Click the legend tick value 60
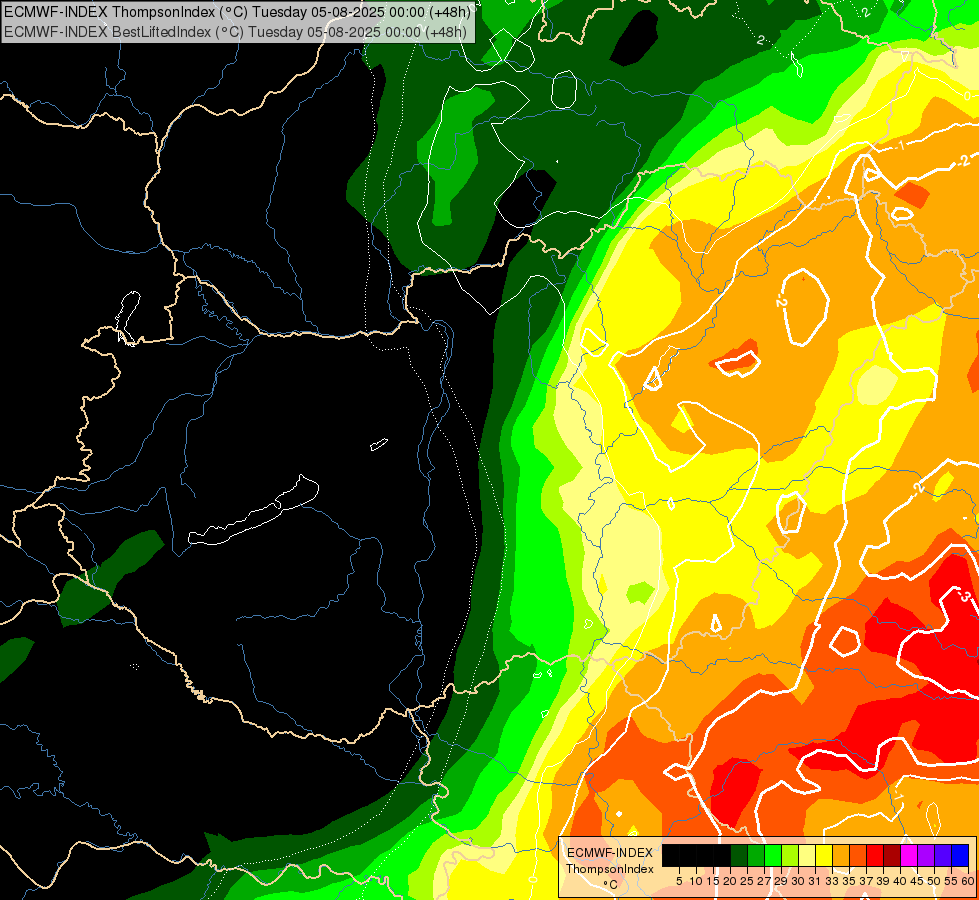The width and height of the screenshot is (979, 900). (x=968, y=881)
